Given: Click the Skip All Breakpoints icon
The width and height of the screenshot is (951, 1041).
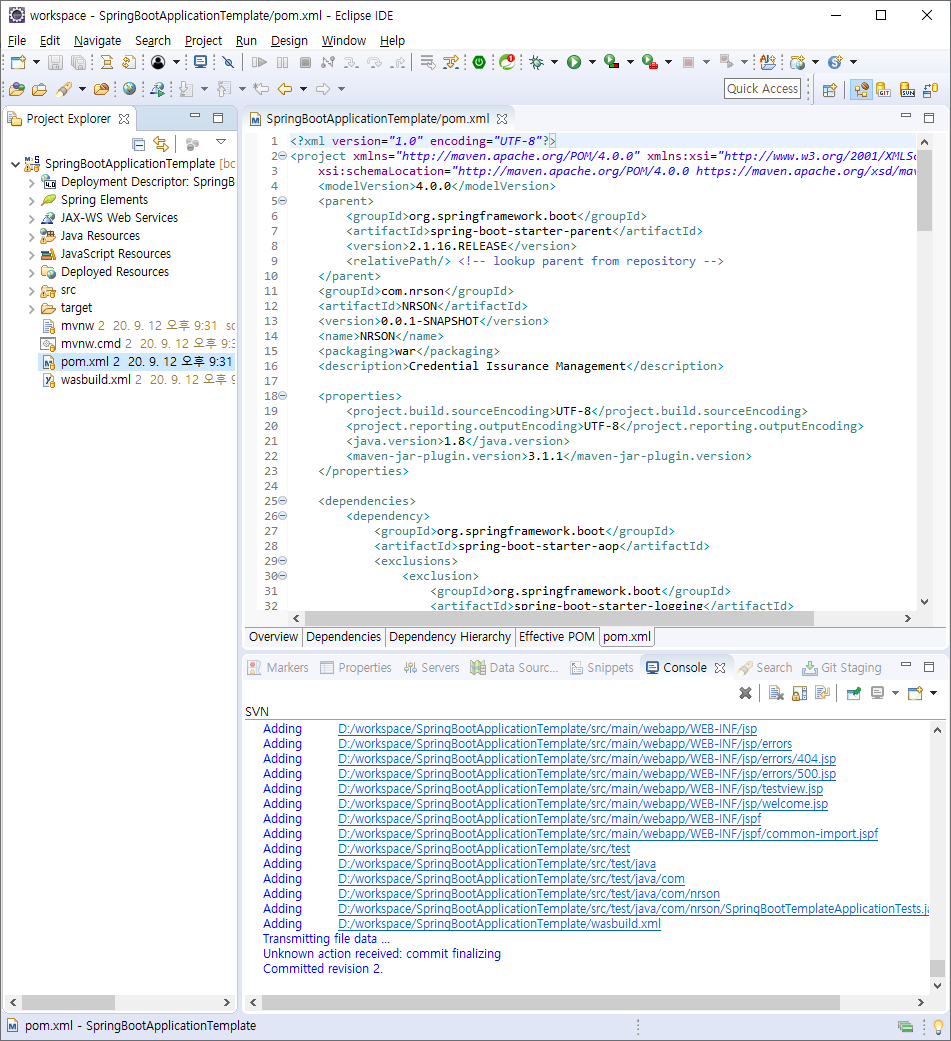Looking at the screenshot, I should click(x=228, y=62).
